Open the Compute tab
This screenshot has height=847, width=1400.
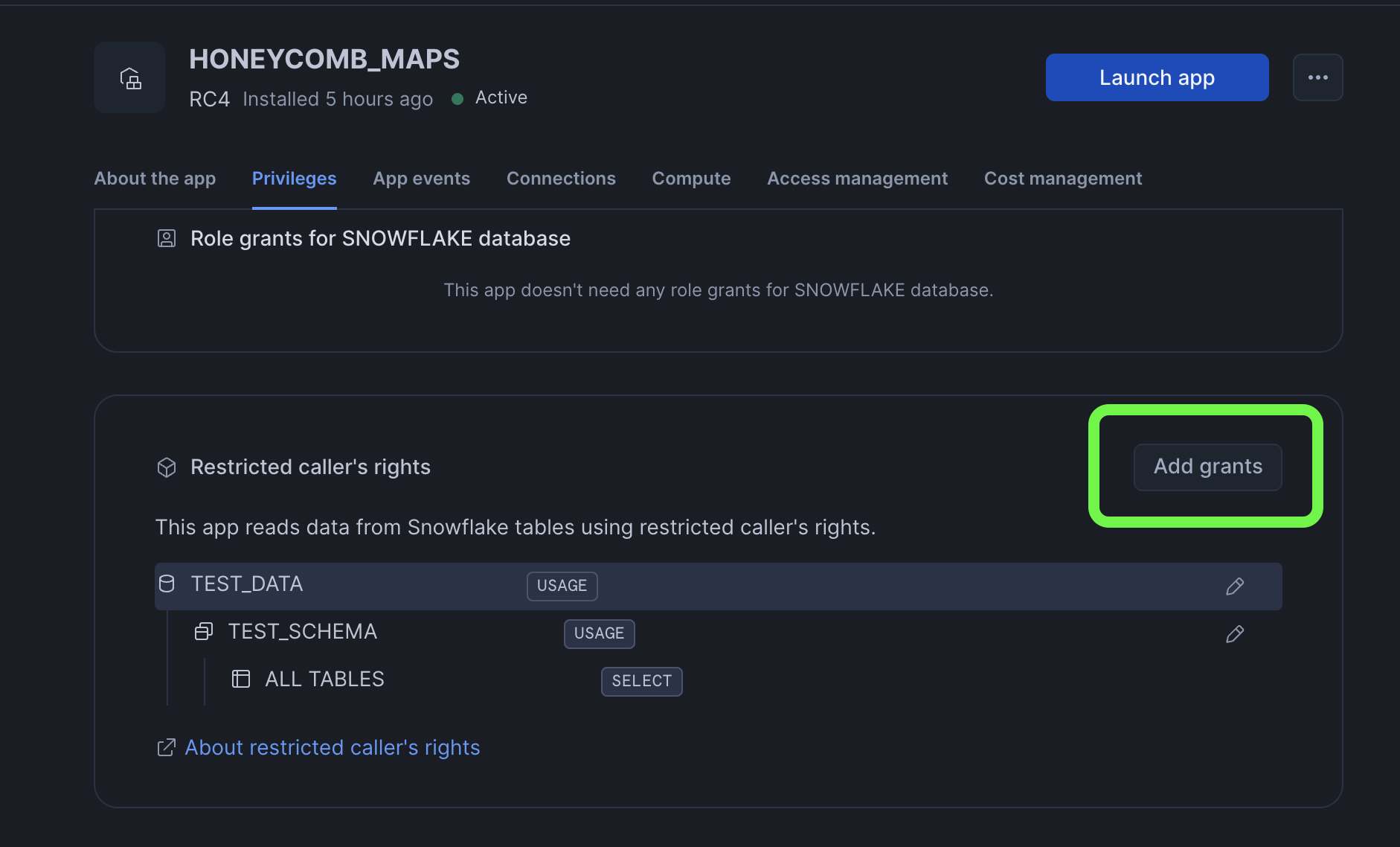691,179
